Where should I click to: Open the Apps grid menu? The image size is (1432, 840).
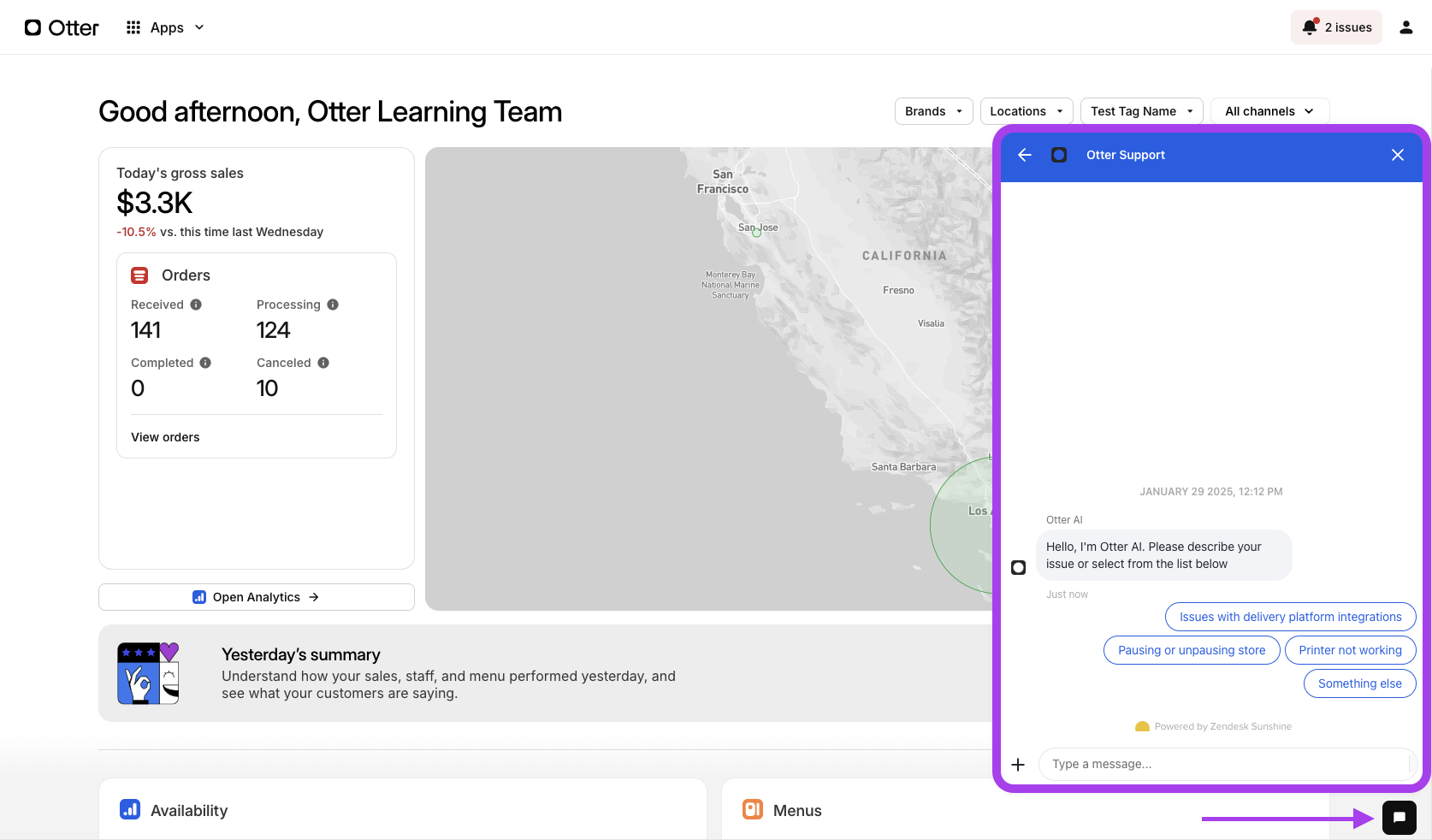165,27
